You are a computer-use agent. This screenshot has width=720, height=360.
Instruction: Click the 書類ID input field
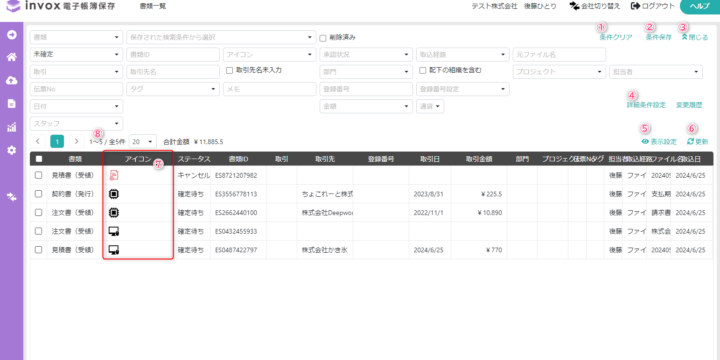173,55
